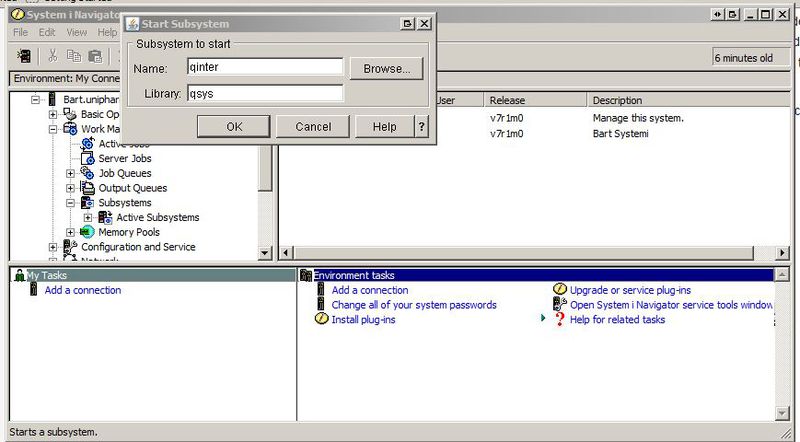Click the Active Jobs icon
Screen dimensions: 800x442
pyautogui.click(x=87, y=144)
